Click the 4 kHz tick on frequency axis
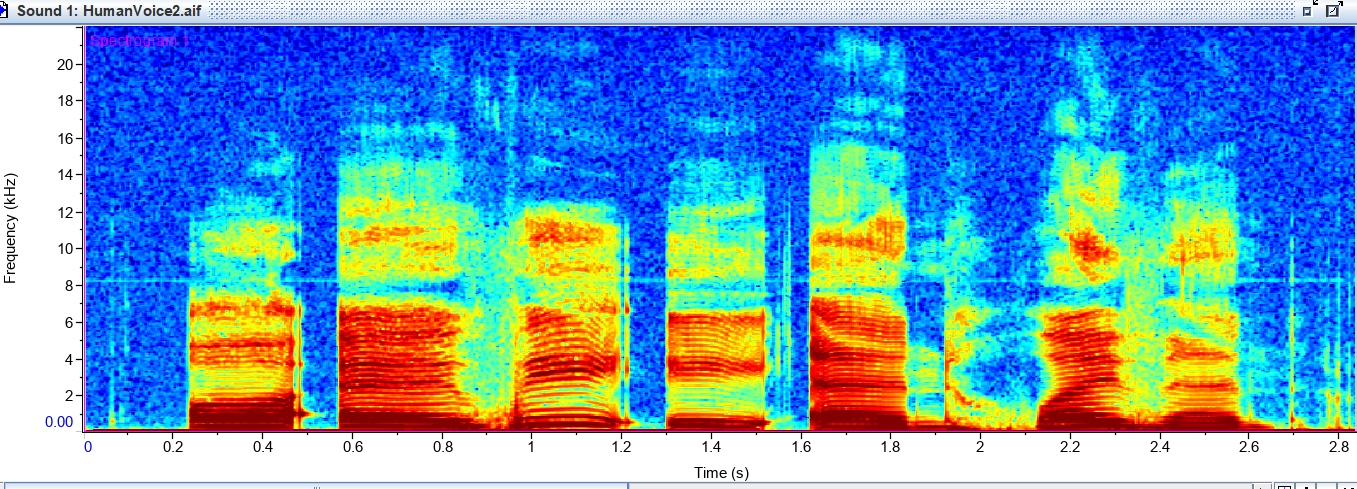Viewport: 1357px width, 489px height. (67, 359)
